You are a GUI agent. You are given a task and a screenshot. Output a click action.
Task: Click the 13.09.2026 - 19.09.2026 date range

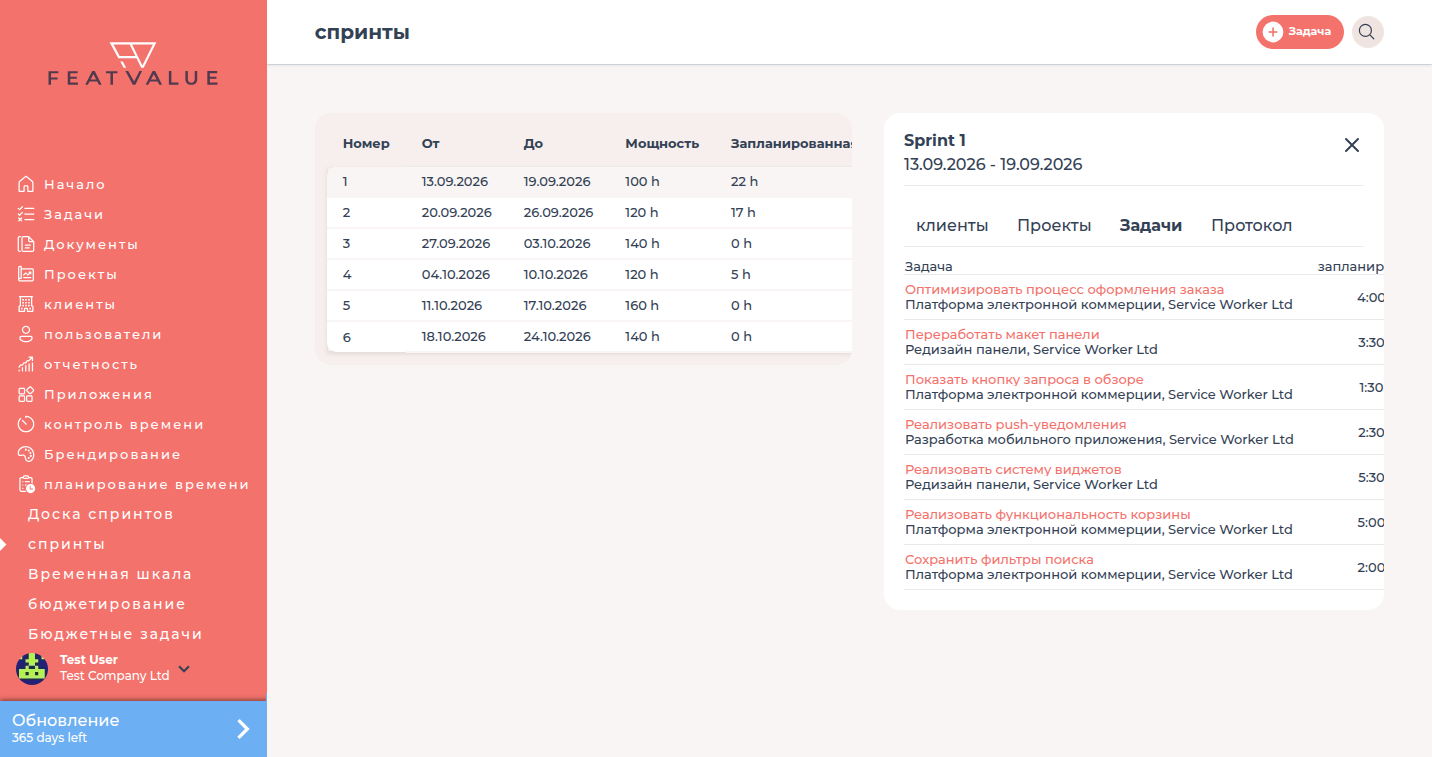993,165
